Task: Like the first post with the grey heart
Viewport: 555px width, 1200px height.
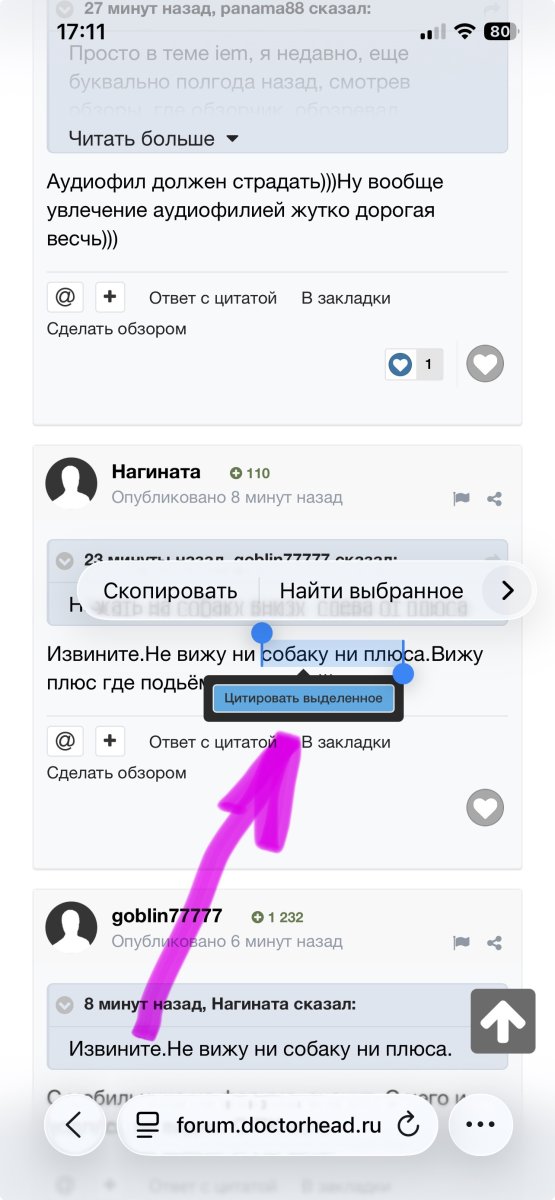Action: pos(486,365)
